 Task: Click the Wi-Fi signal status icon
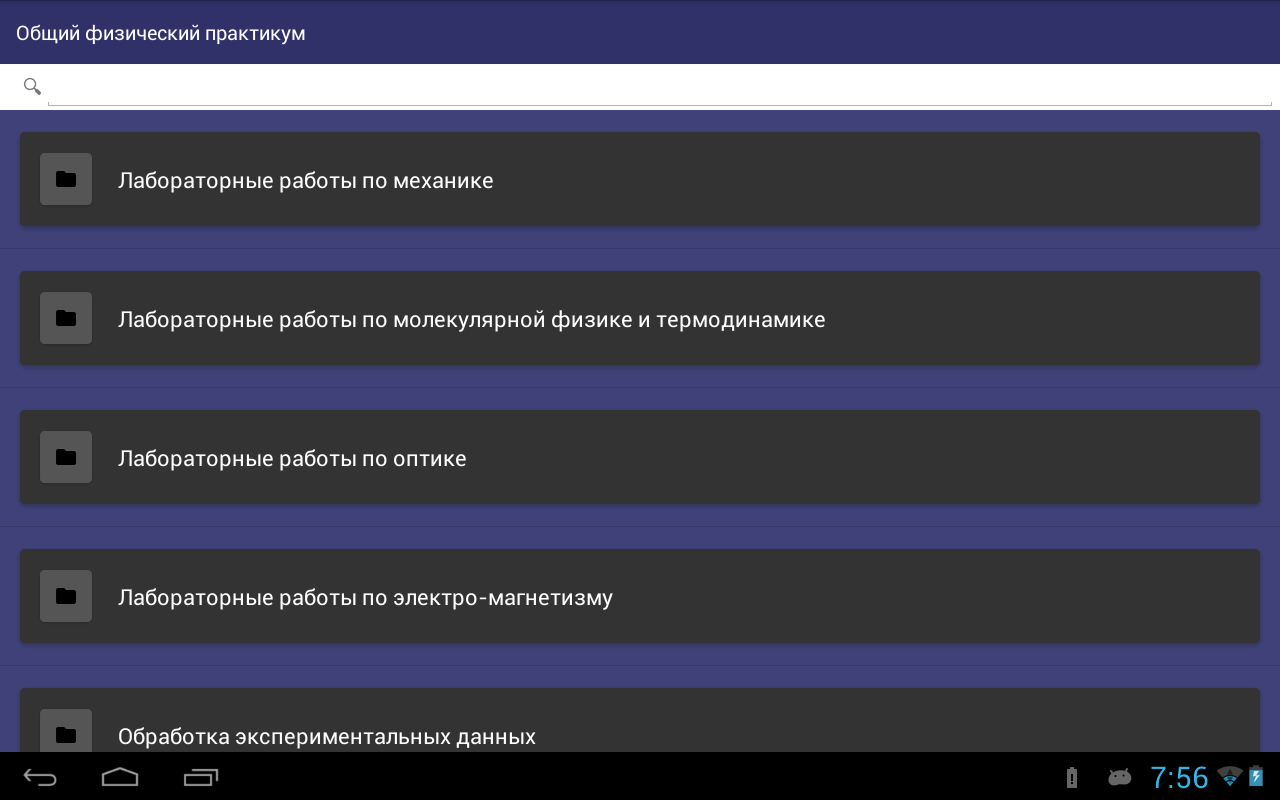pyautogui.click(x=1229, y=776)
